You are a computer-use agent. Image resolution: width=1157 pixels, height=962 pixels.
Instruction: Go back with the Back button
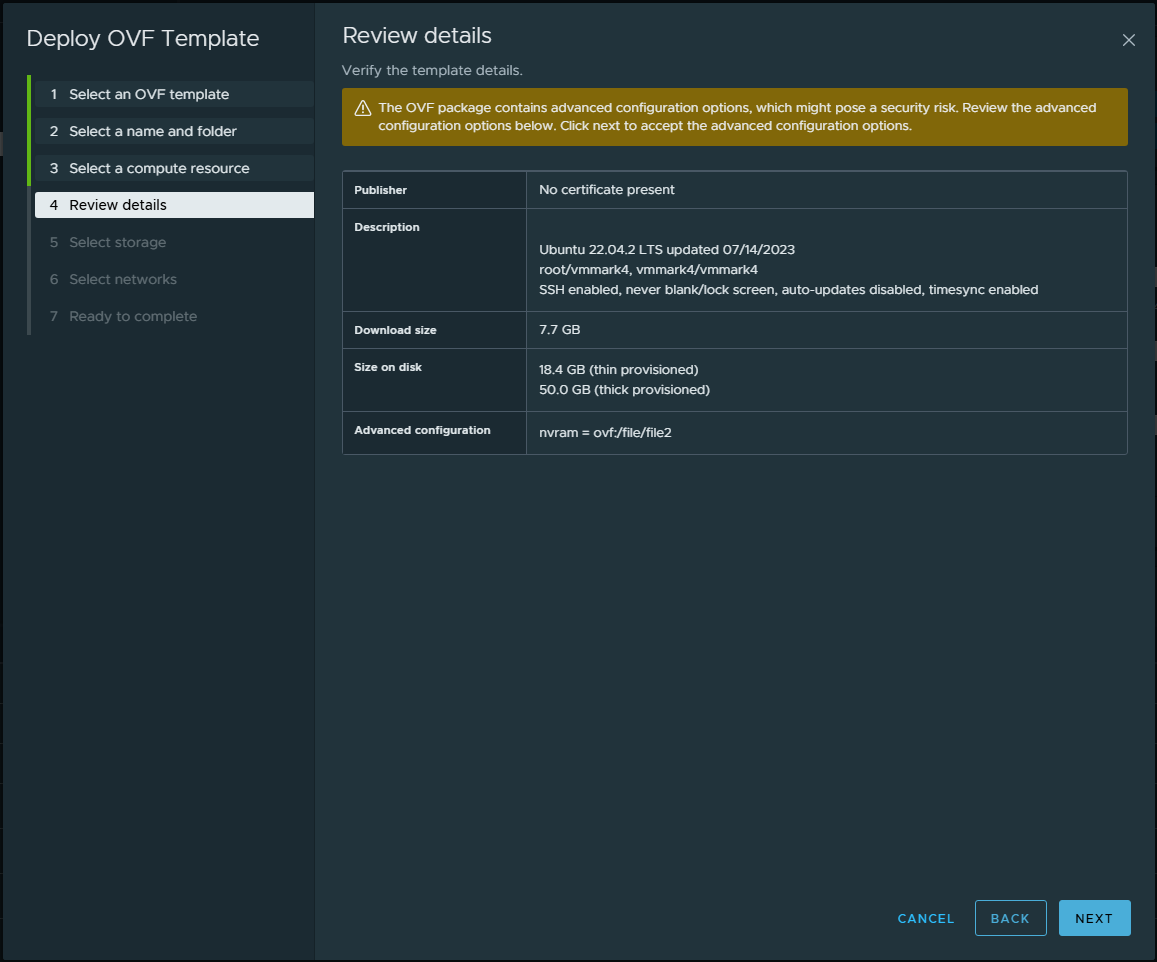tap(1010, 918)
